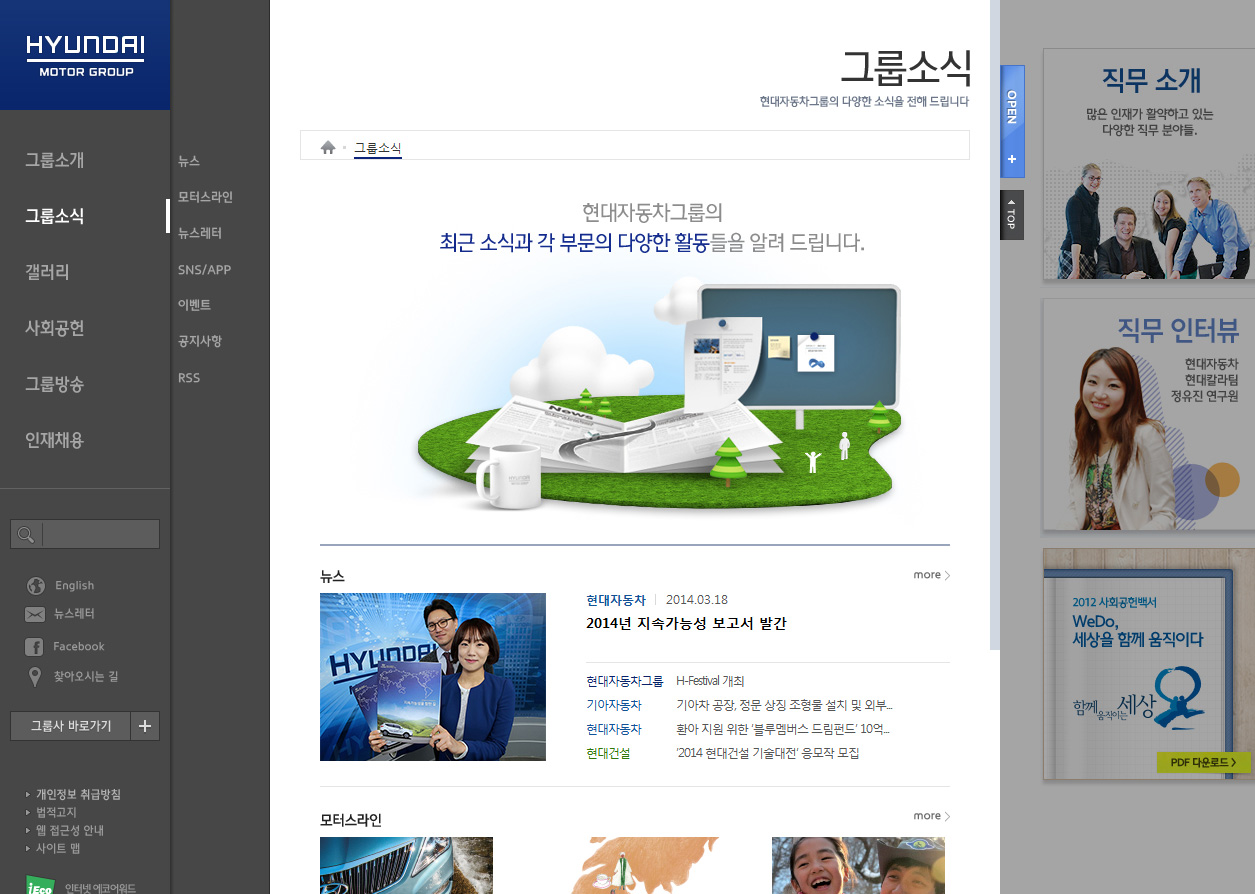1255x894 pixels.
Task: Select the 뉴스레터 submenu item
Action: 200,233
